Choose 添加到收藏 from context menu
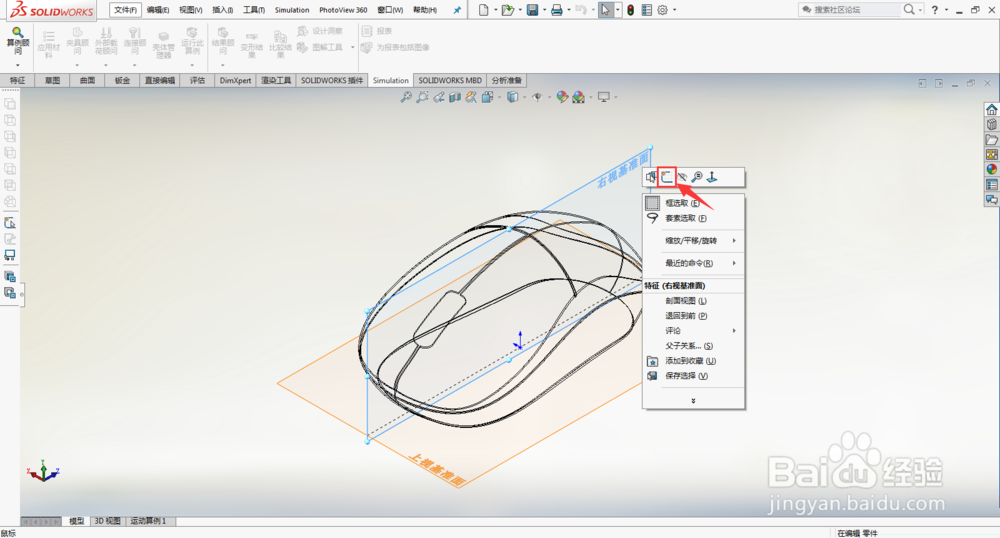 pyautogui.click(x=693, y=361)
